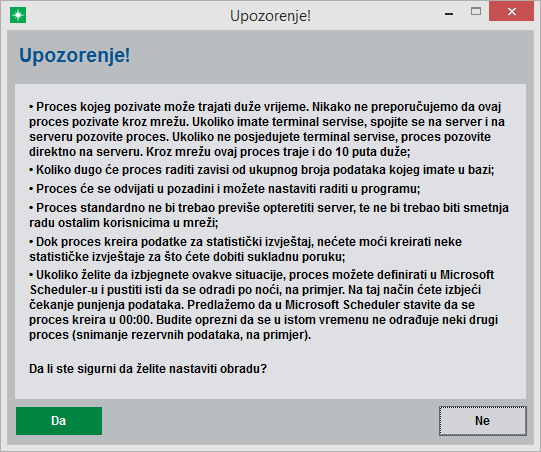
Task: Click the bullet about 'opteretiti server'
Action: (x=269, y=215)
